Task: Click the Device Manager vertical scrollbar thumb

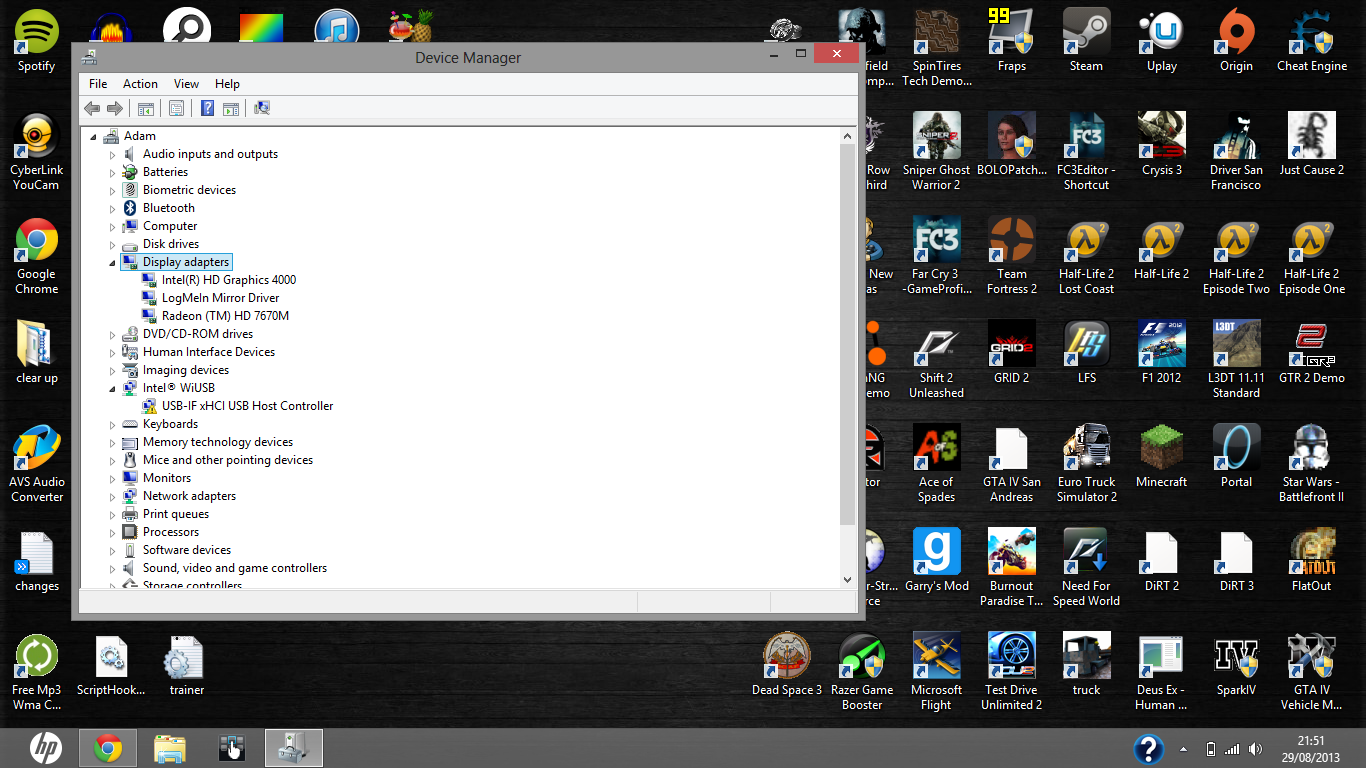Action: coord(848,335)
